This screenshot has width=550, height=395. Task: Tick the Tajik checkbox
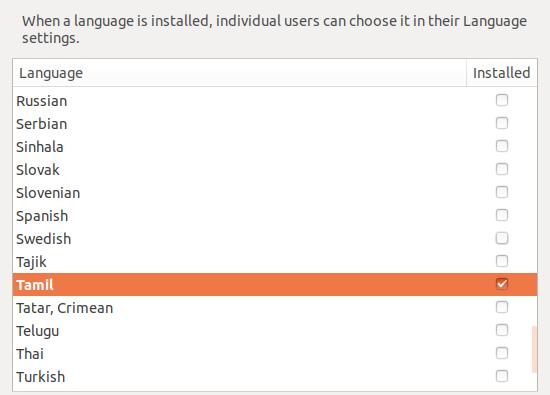pos(502,261)
